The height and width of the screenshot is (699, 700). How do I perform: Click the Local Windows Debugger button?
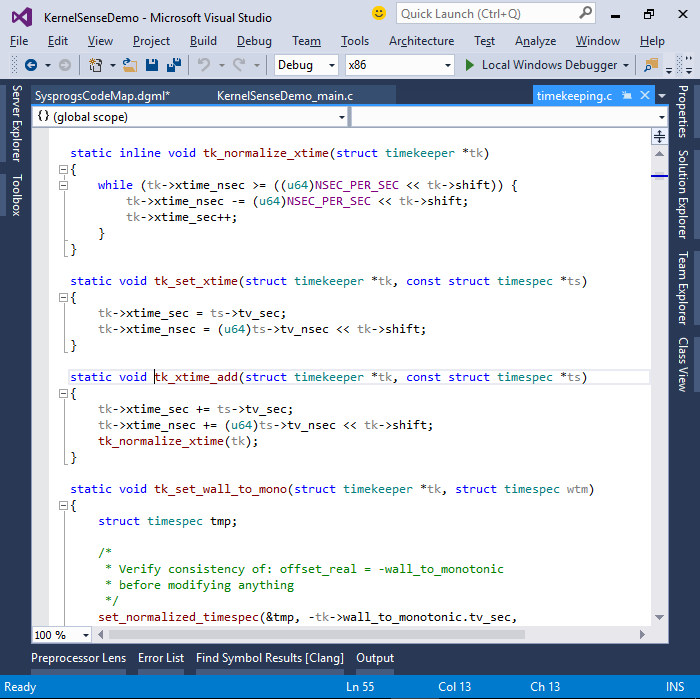click(542, 65)
